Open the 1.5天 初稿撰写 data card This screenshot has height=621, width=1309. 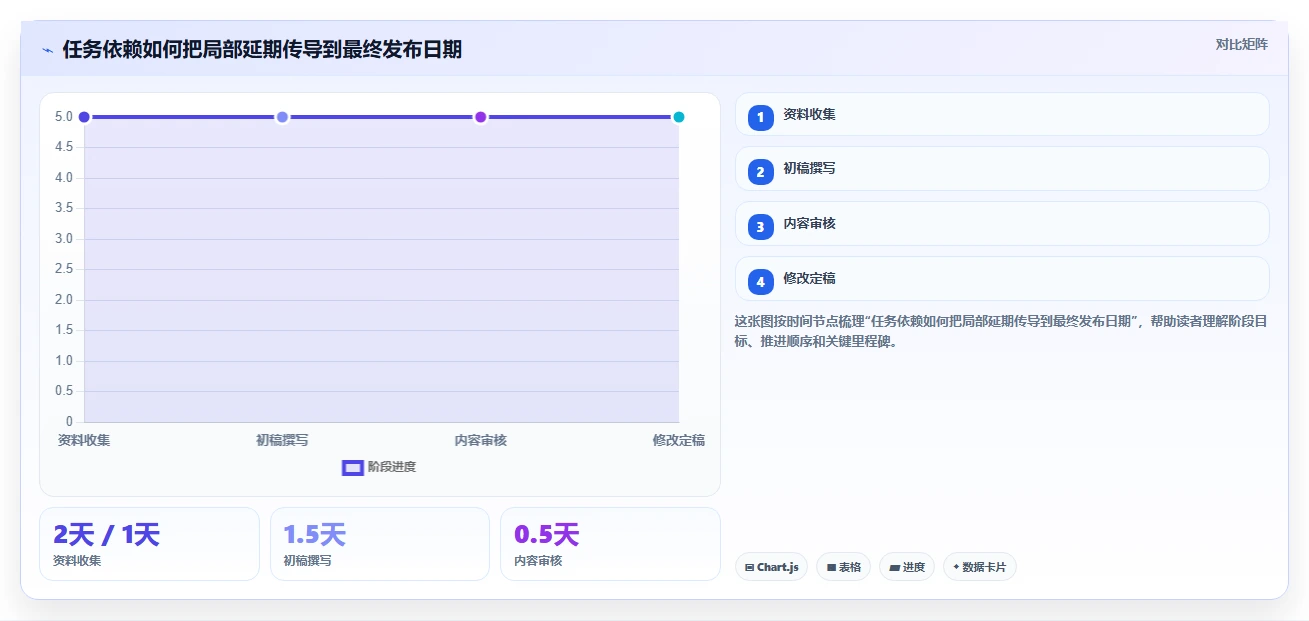pyautogui.click(x=380, y=544)
